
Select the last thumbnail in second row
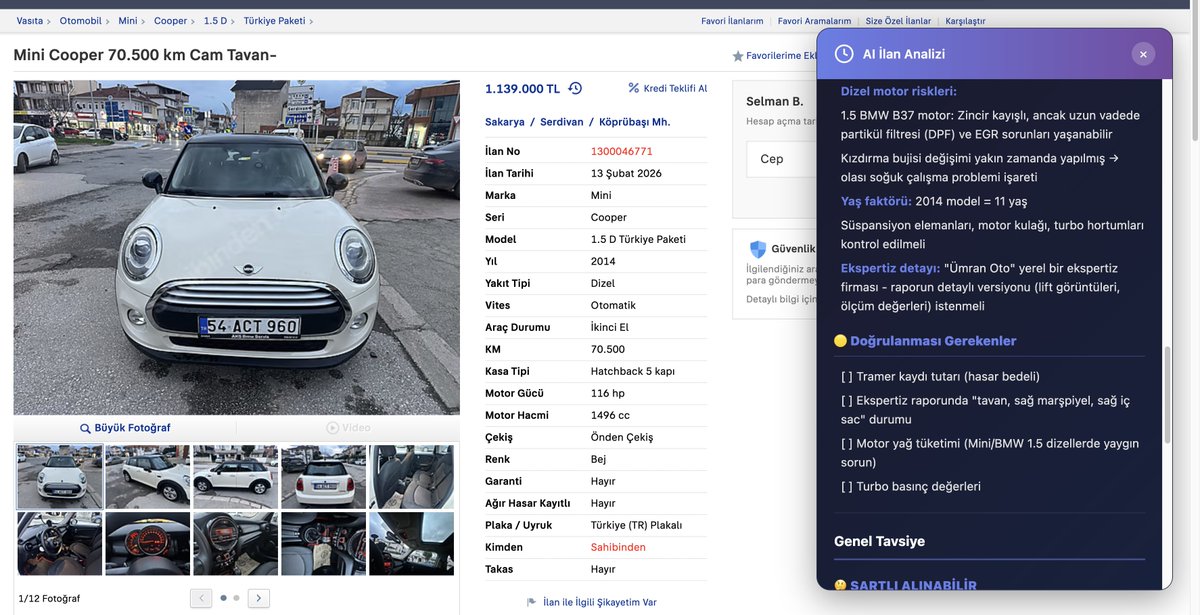[412, 544]
